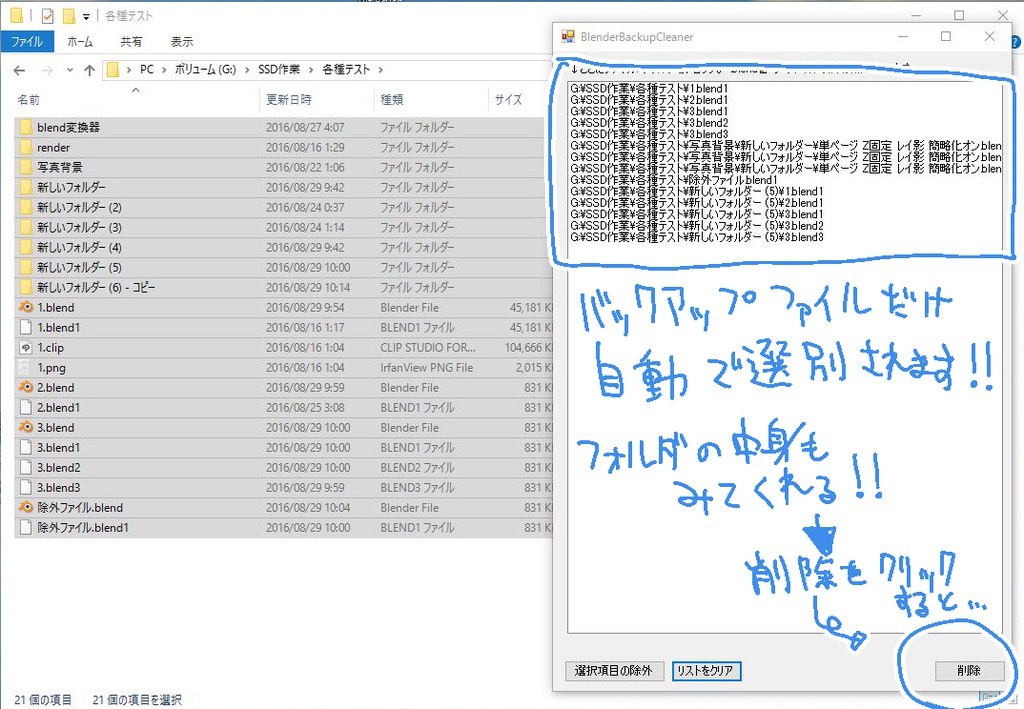Select the 1.clip Clip Studio file icon
This screenshot has height=709, width=1024.
[25, 347]
